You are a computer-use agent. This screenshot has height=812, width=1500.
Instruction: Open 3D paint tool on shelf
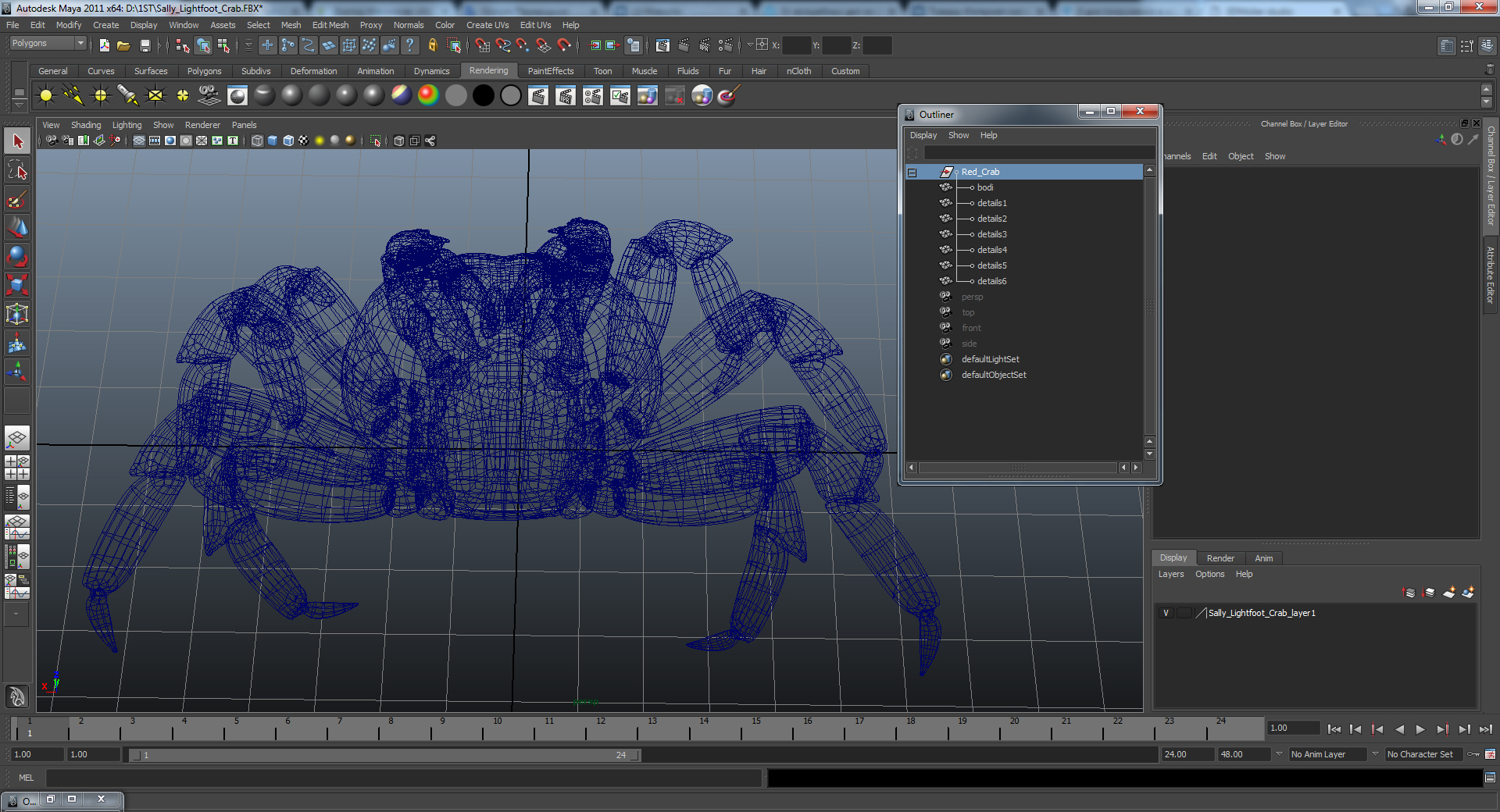pos(728,95)
